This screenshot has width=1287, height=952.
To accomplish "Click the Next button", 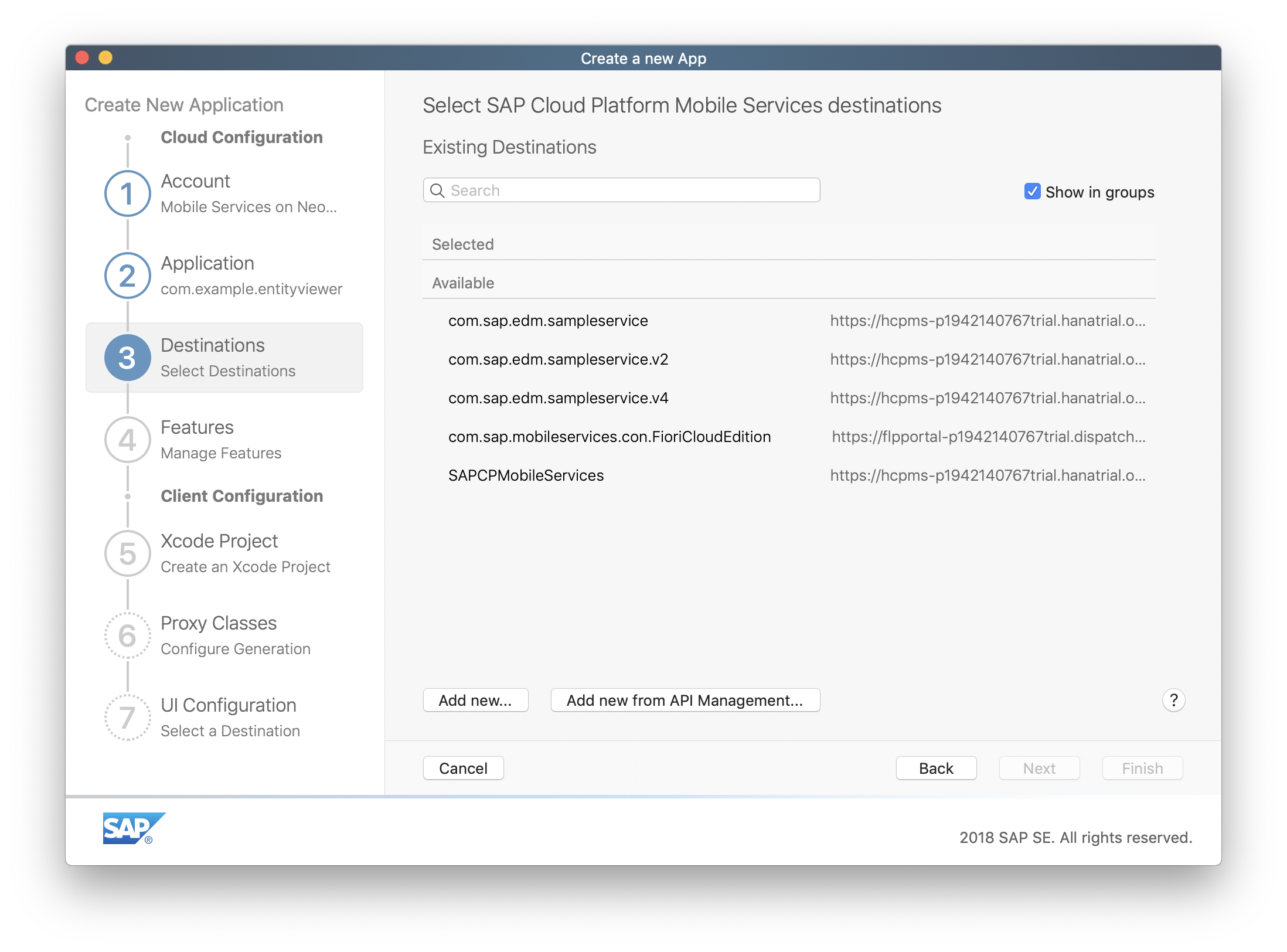I will 1039,769.
